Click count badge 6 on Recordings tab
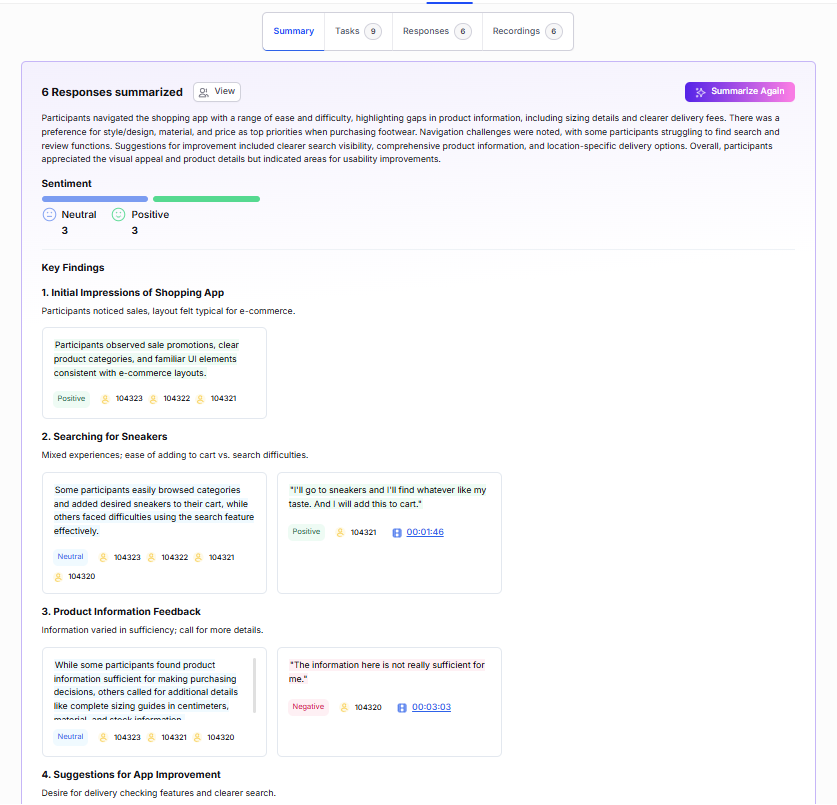The width and height of the screenshot is (837, 805). tap(554, 31)
